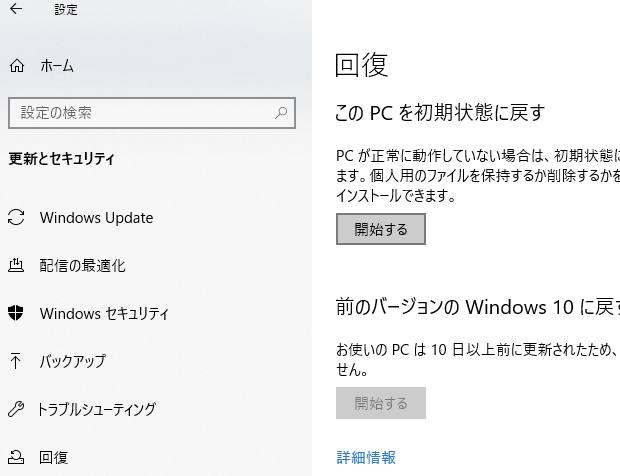Click the Windows セキュリティ shield icon
620x476 pixels.
16,313
